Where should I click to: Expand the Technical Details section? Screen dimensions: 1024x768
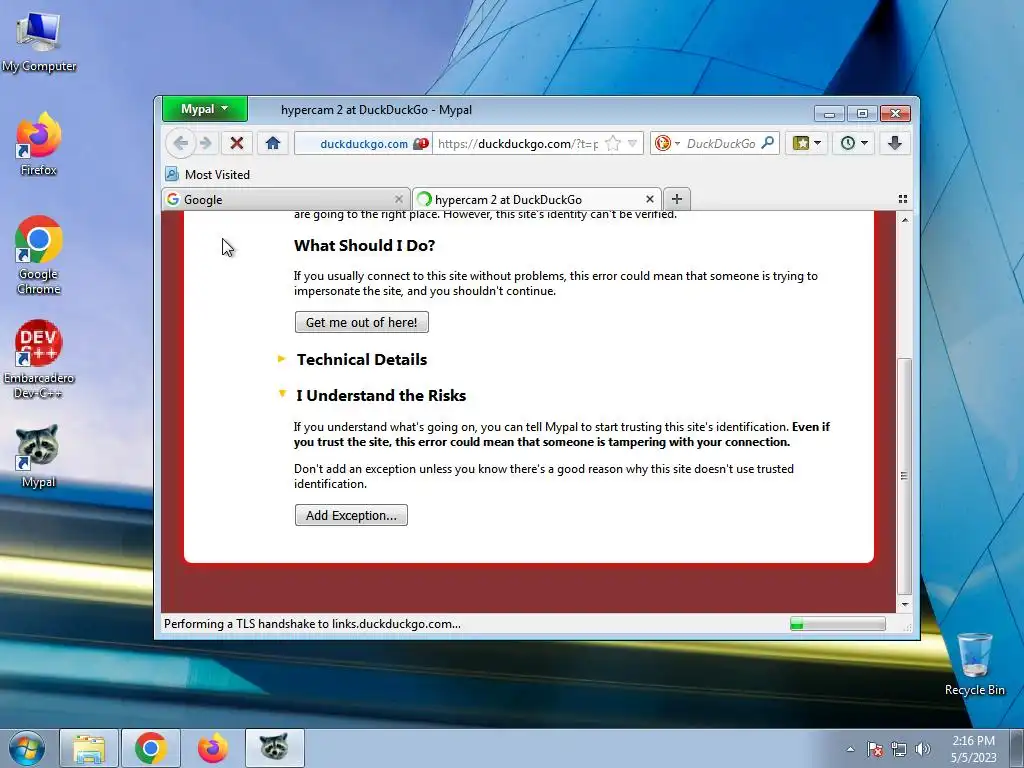(353, 359)
